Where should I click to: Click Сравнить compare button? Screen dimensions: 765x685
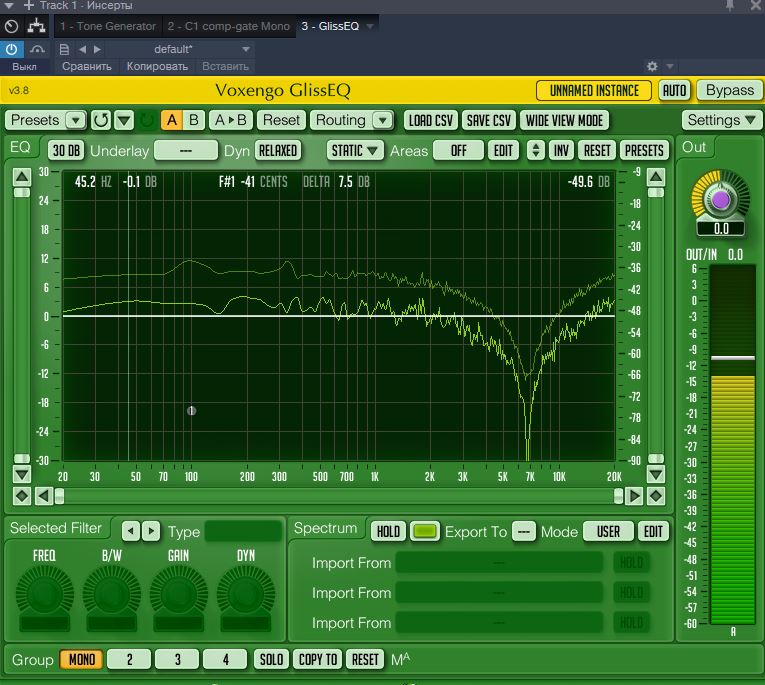(86, 66)
